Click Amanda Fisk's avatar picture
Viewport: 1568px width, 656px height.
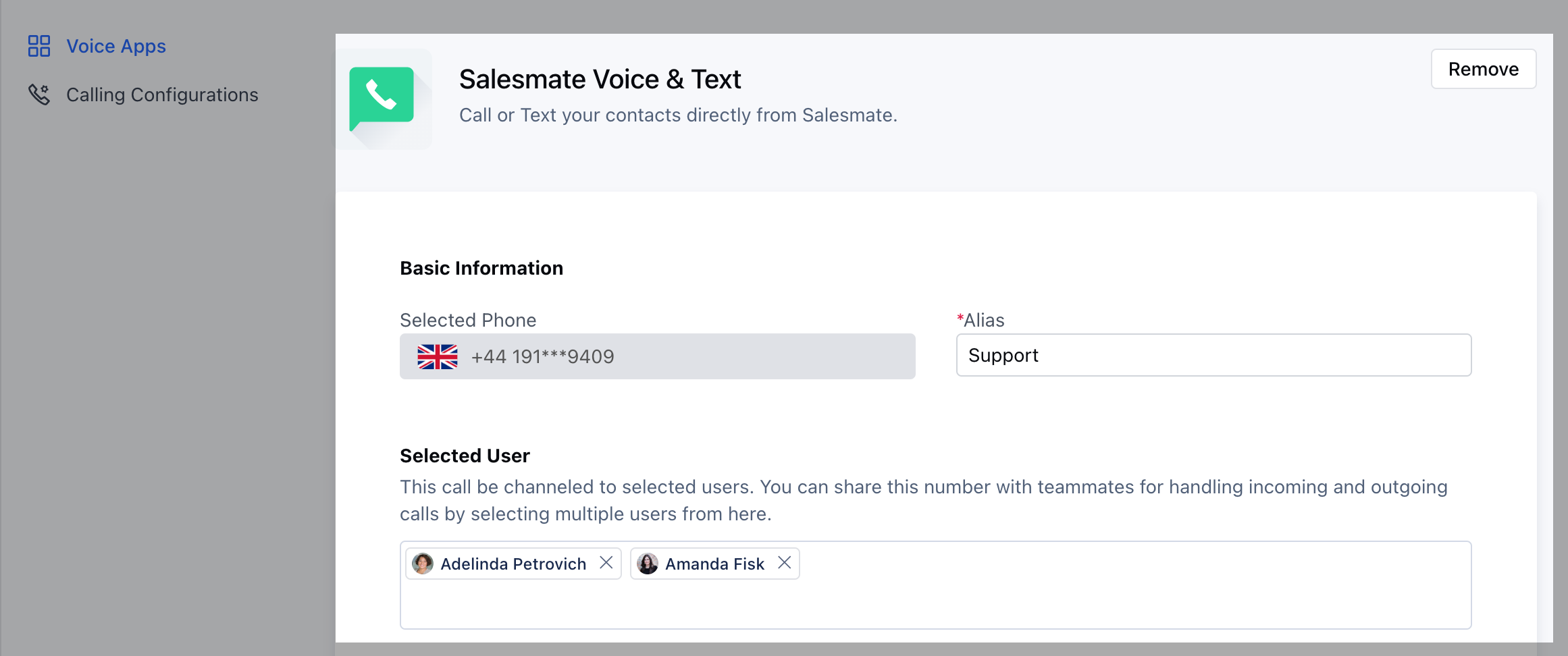pyautogui.click(x=648, y=564)
